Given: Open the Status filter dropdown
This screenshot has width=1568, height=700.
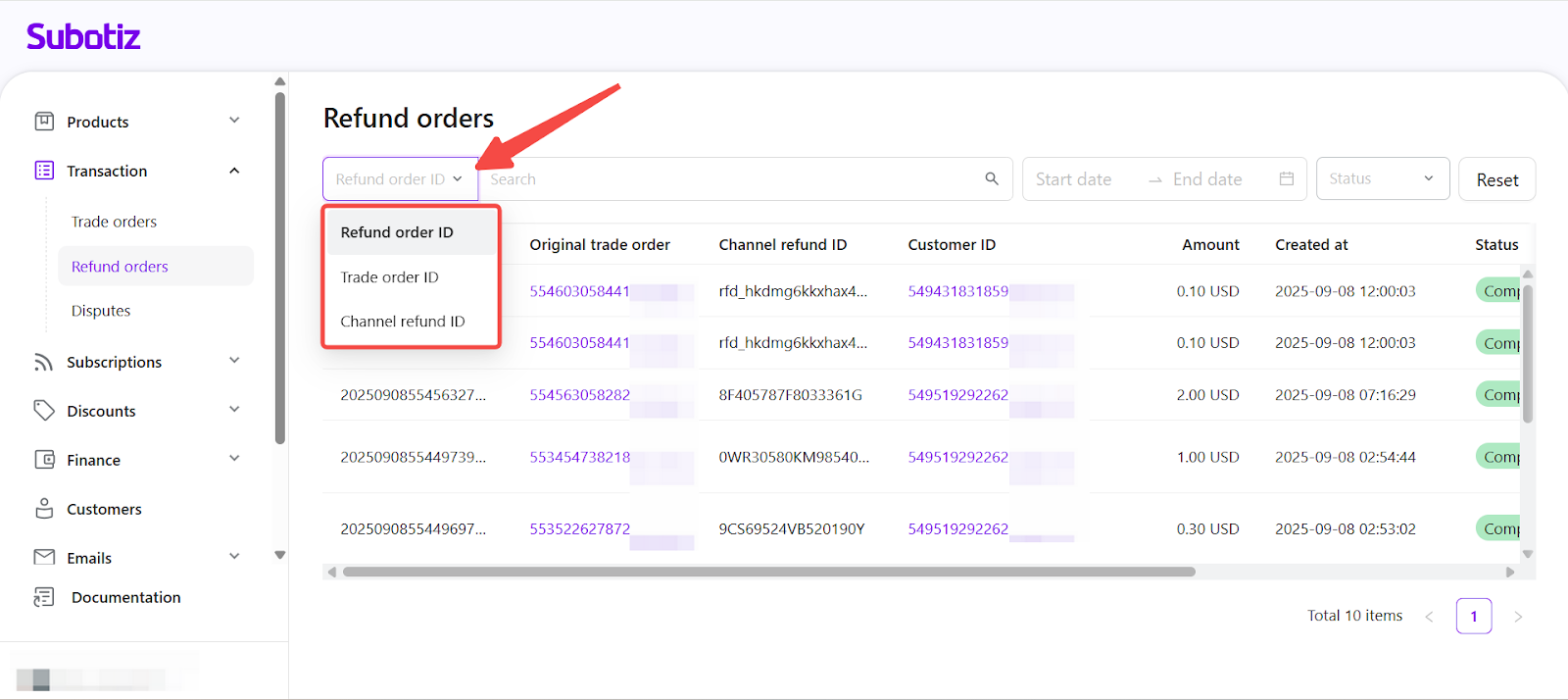Looking at the screenshot, I should 1382,178.
